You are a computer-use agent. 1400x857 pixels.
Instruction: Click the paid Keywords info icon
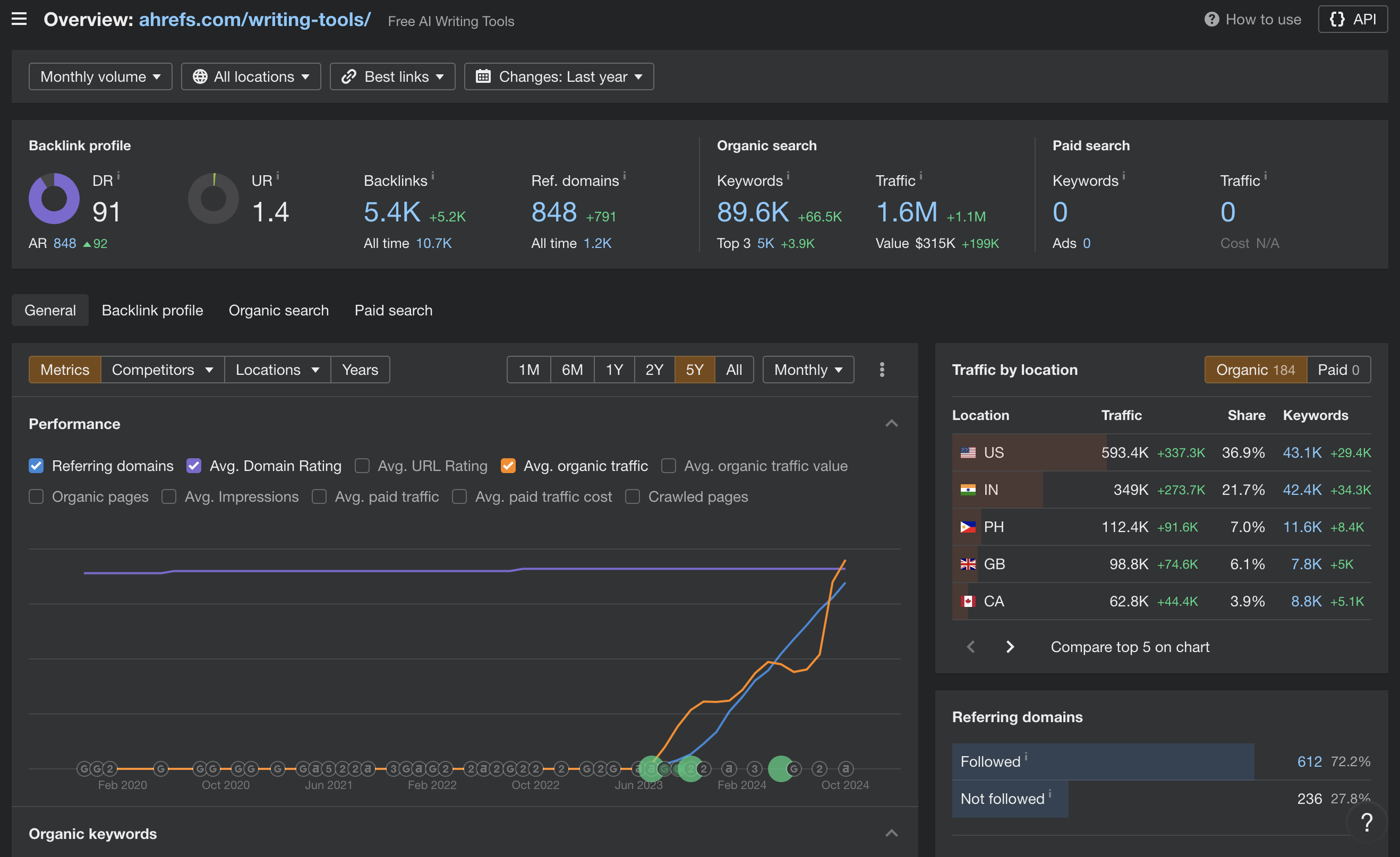[1124, 176]
